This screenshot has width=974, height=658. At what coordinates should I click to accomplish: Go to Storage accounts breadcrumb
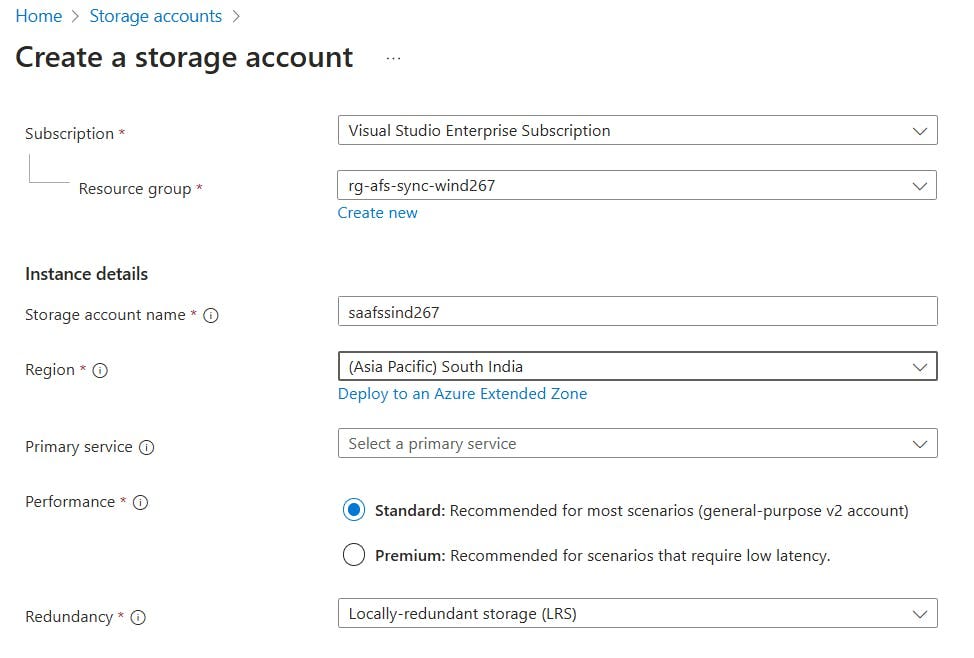coord(155,16)
